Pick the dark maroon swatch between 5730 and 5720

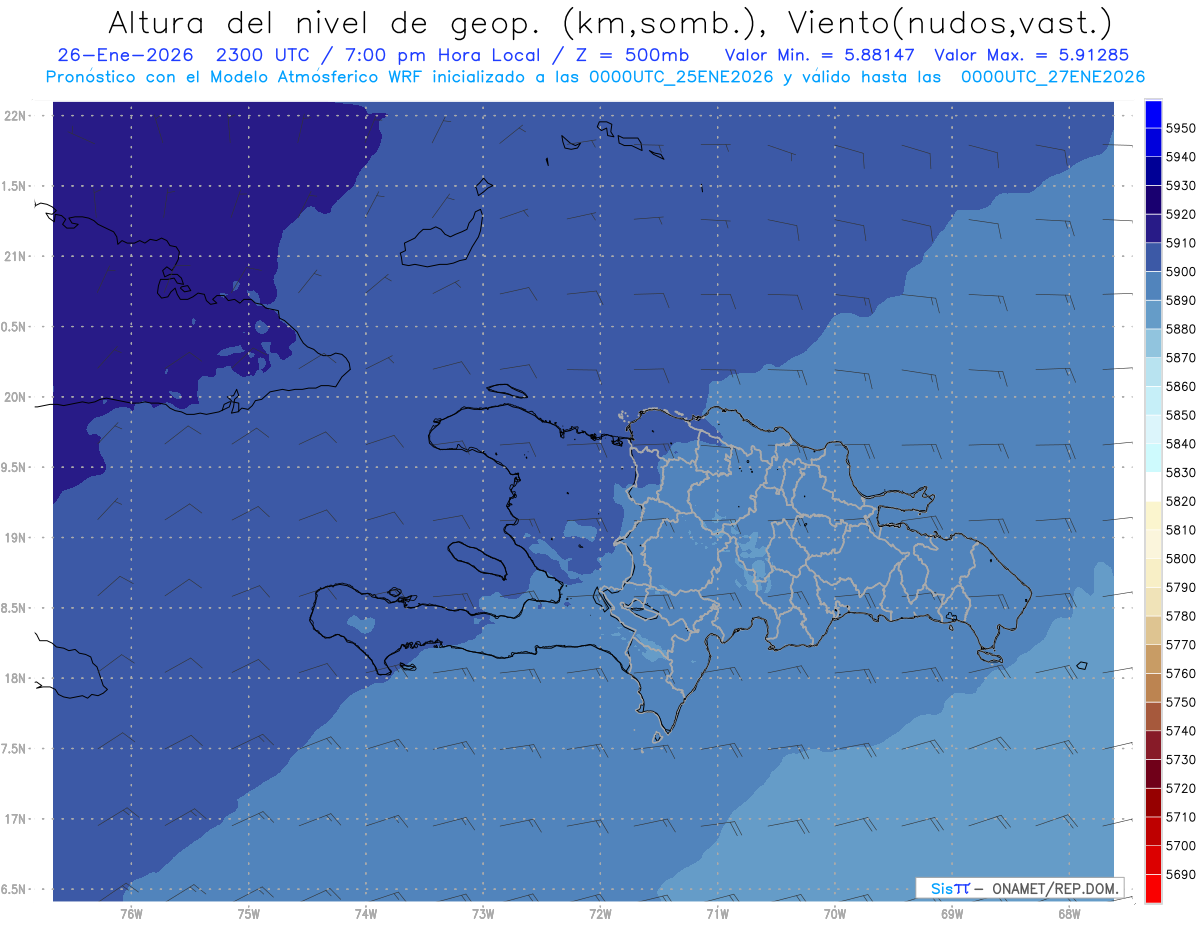point(1153,774)
